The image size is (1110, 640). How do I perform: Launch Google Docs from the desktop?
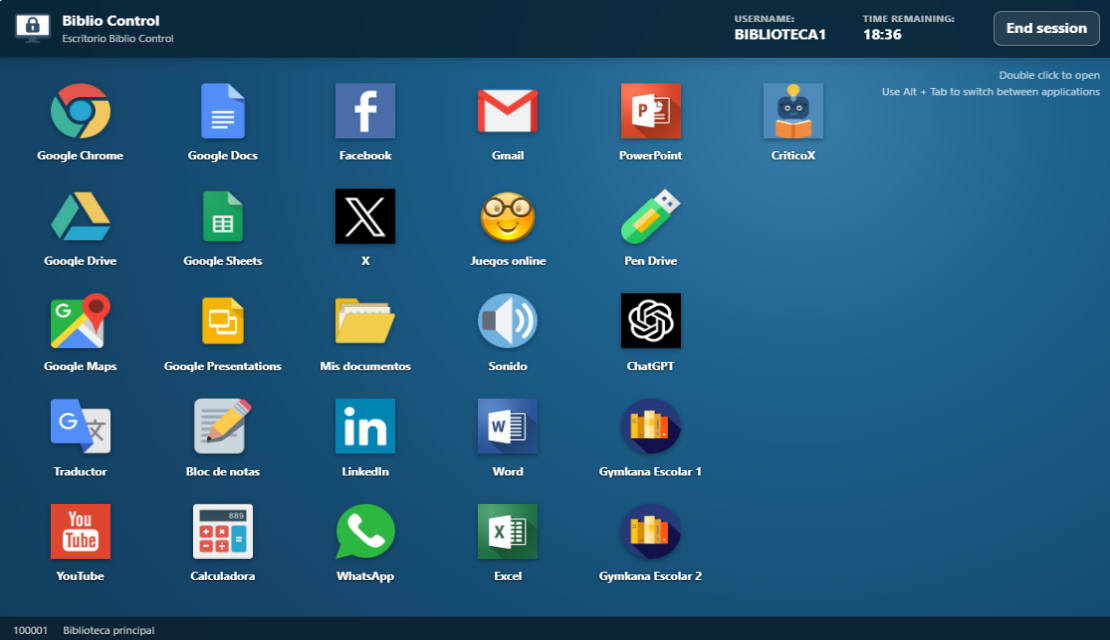(223, 111)
